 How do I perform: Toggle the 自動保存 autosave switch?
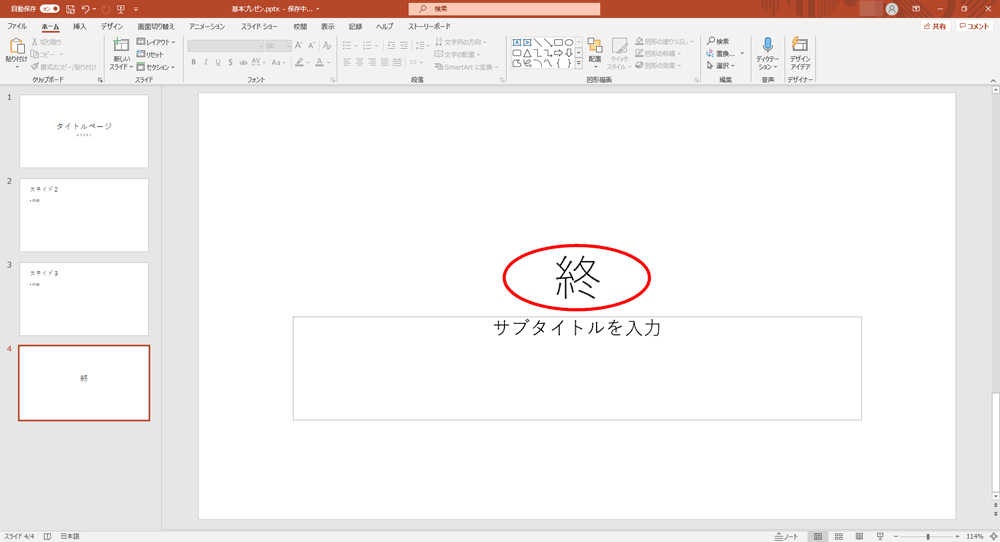coord(49,9)
